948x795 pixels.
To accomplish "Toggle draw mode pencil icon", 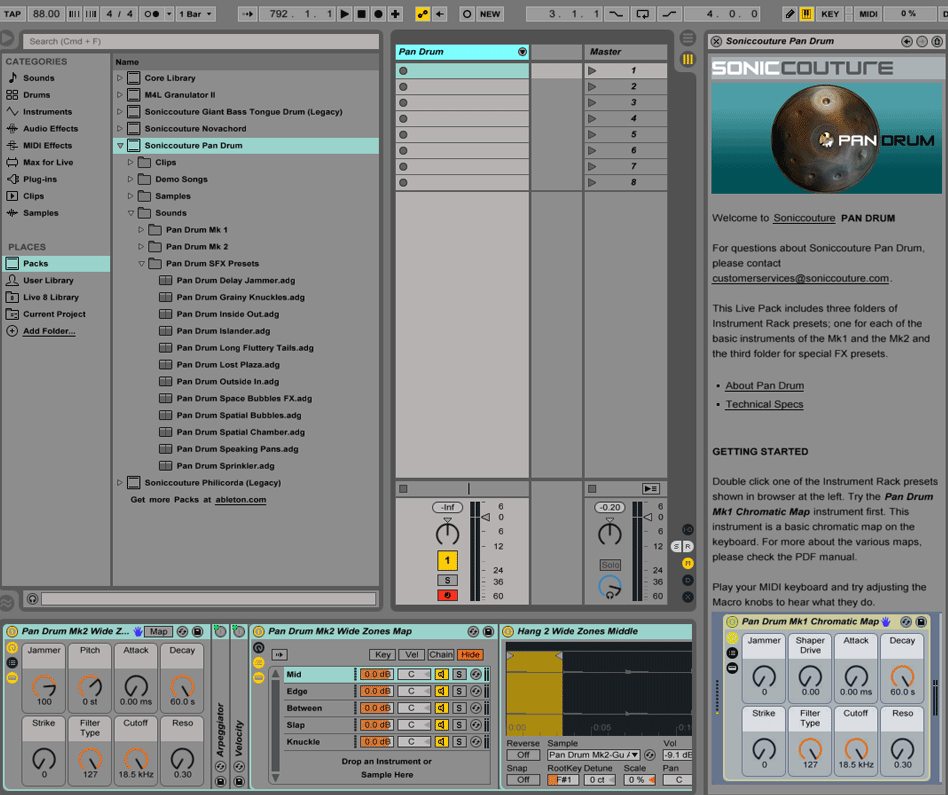I will point(790,14).
